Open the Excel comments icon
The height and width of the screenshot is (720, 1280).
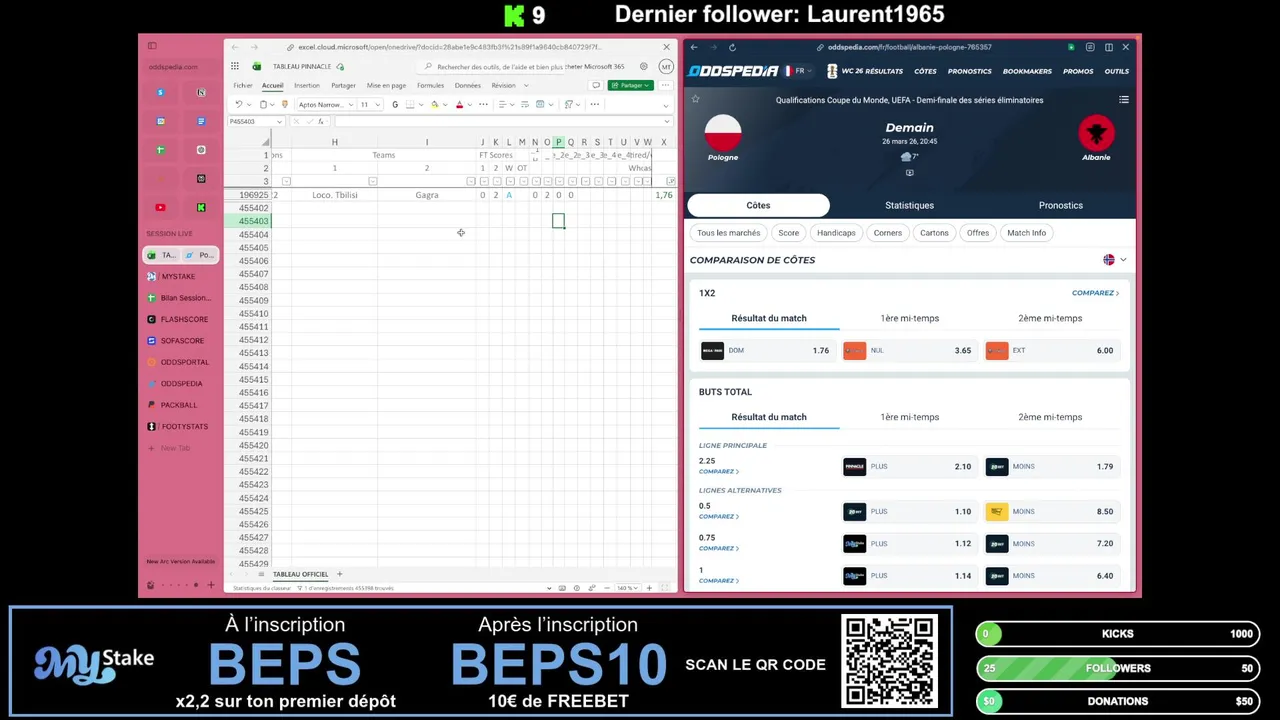[x=596, y=86]
